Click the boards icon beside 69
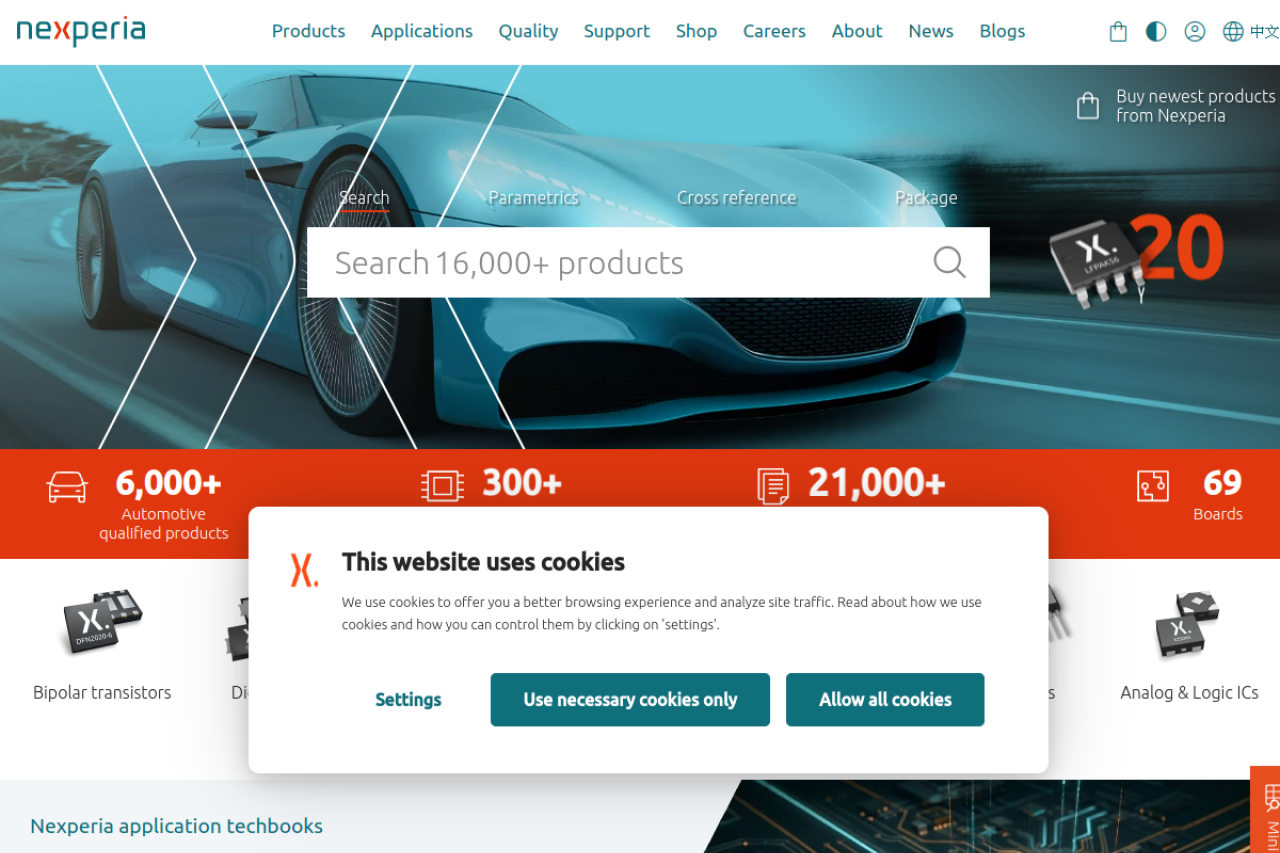The width and height of the screenshot is (1280, 853). click(1153, 486)
